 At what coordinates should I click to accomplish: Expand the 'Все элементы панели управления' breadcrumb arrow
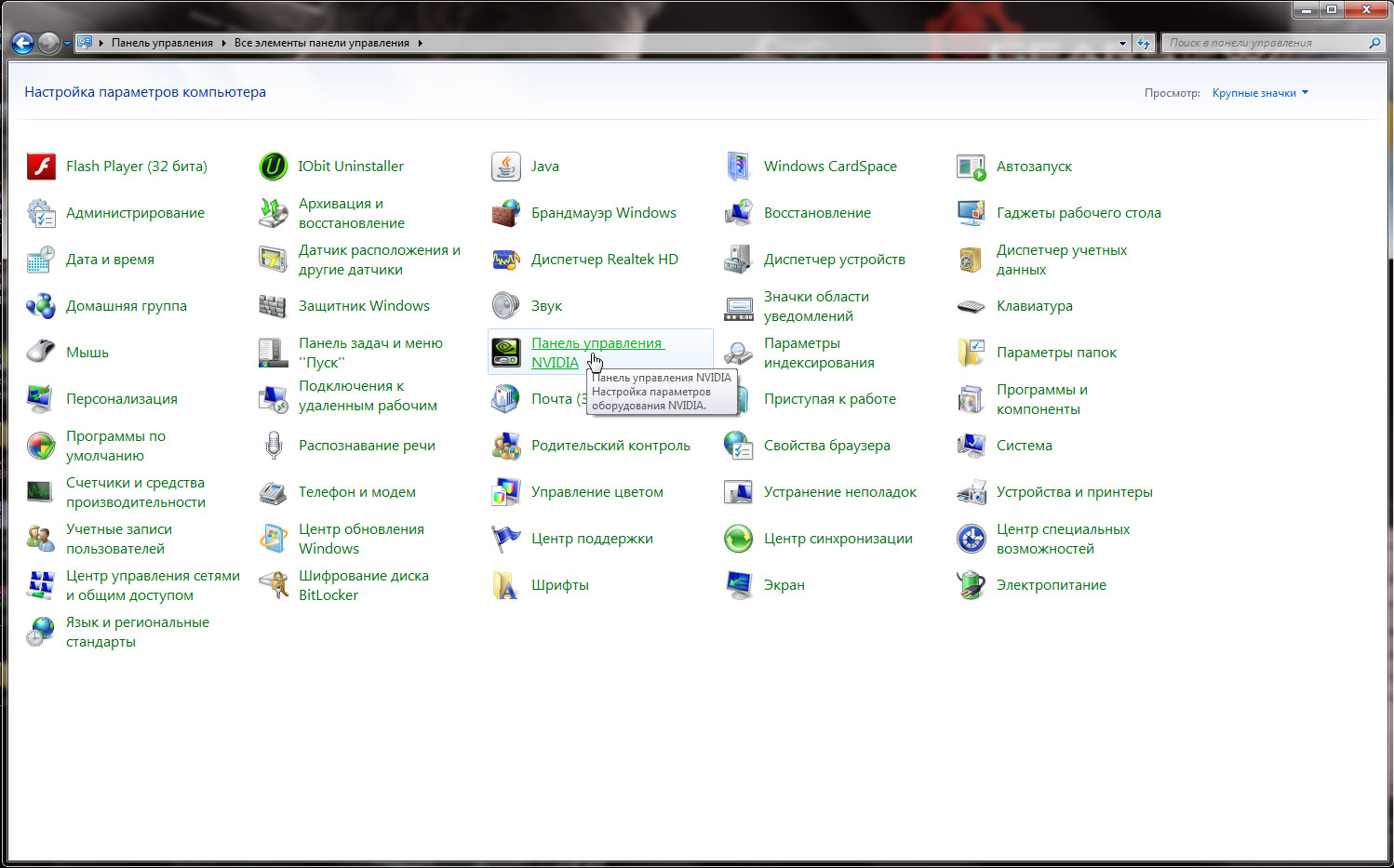(x=420, y=43)
